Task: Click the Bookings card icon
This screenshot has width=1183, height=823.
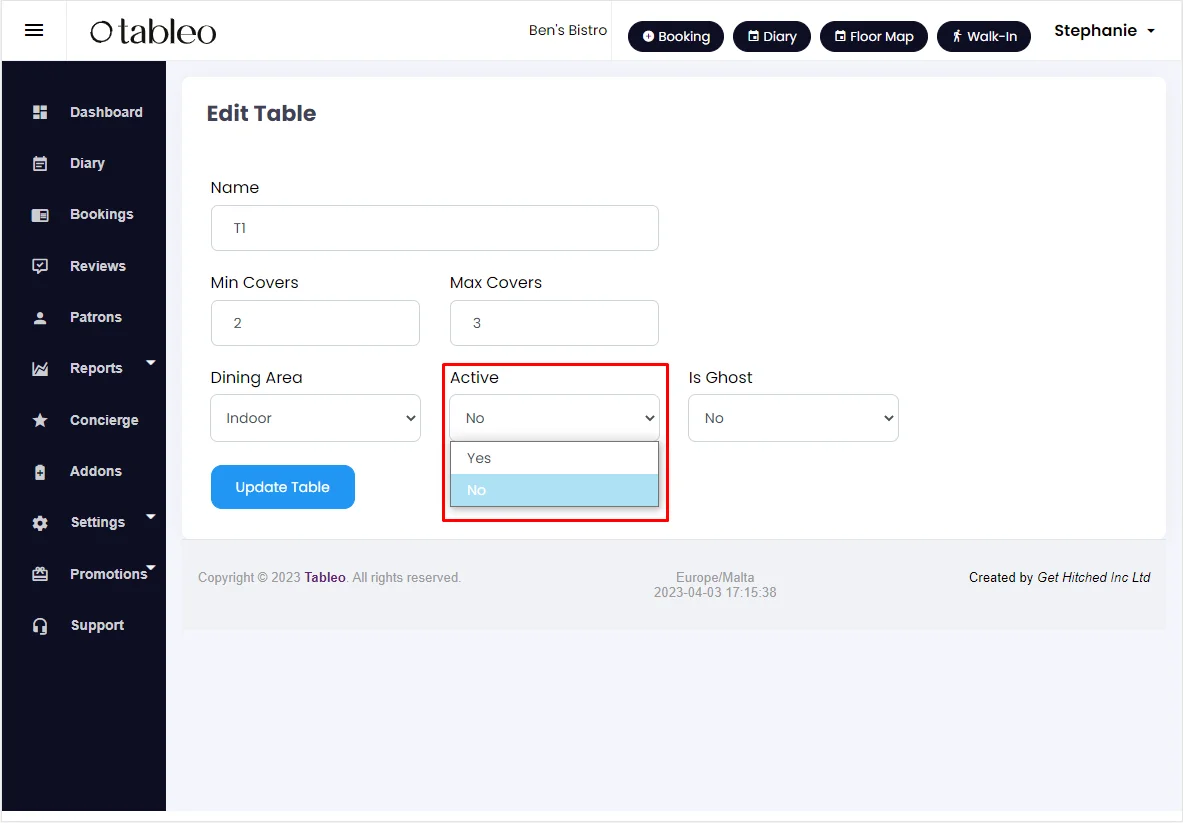Action: pos(40,215)
